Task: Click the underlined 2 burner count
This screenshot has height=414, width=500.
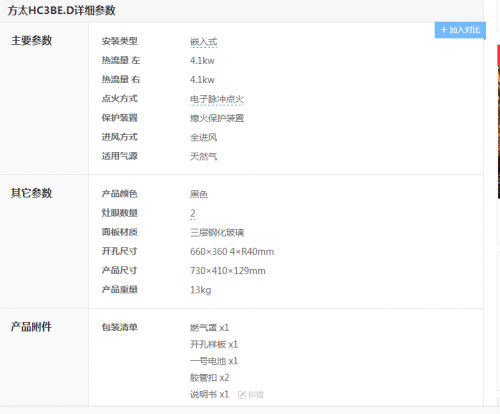Action: click(193, 213)
